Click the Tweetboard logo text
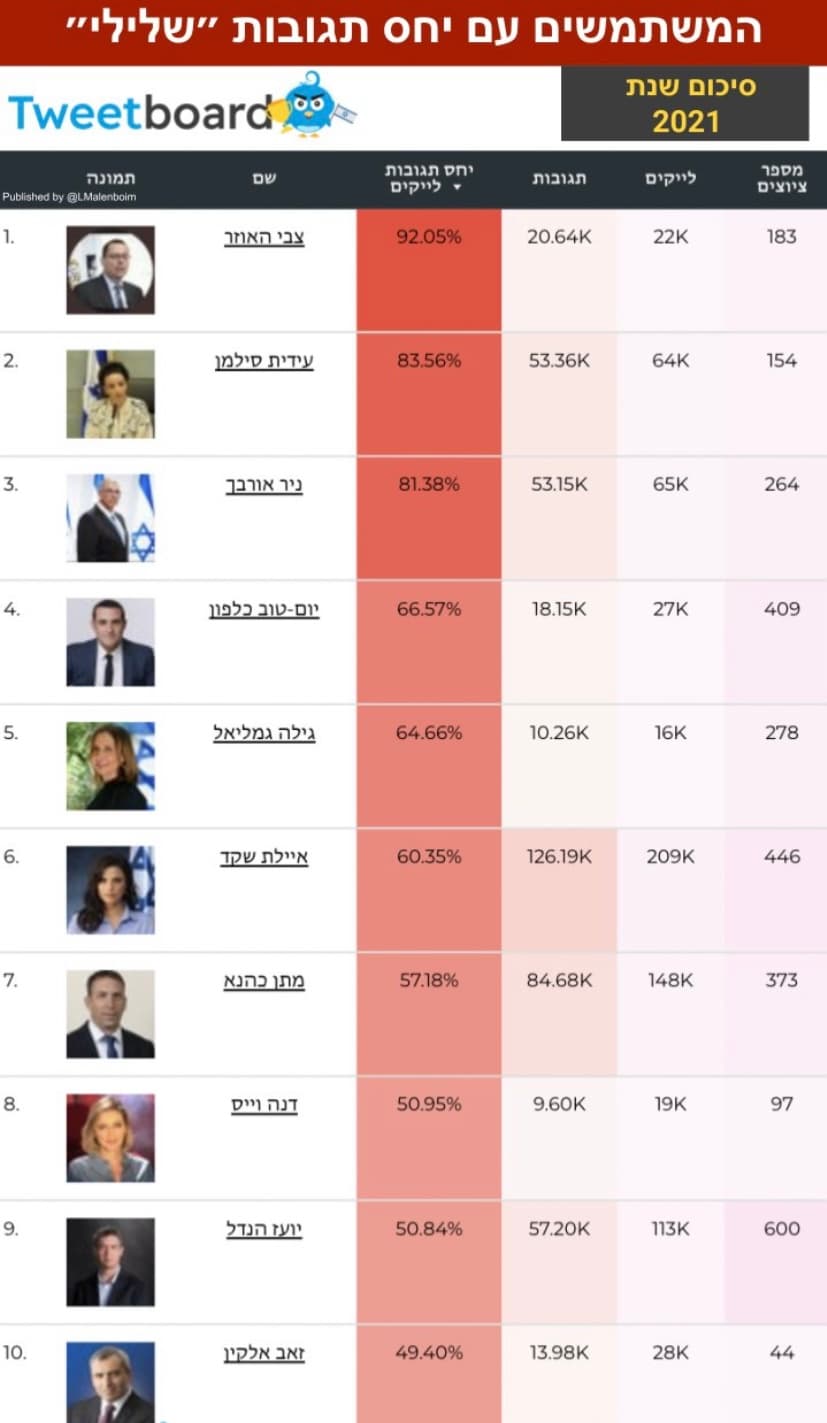This screenshot has height=1423, width=827. [140, 113]
